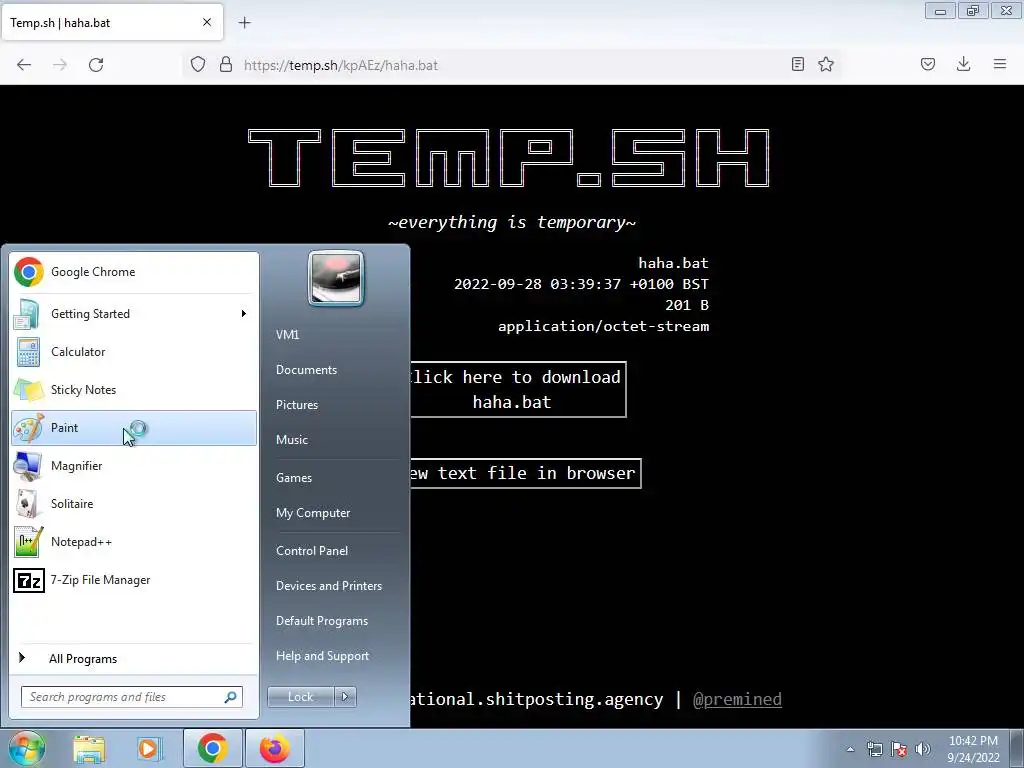Viewport: 1024px width, 768px height.
Task: Open Windows Explorer from taskbar
Action: point(89,748)
